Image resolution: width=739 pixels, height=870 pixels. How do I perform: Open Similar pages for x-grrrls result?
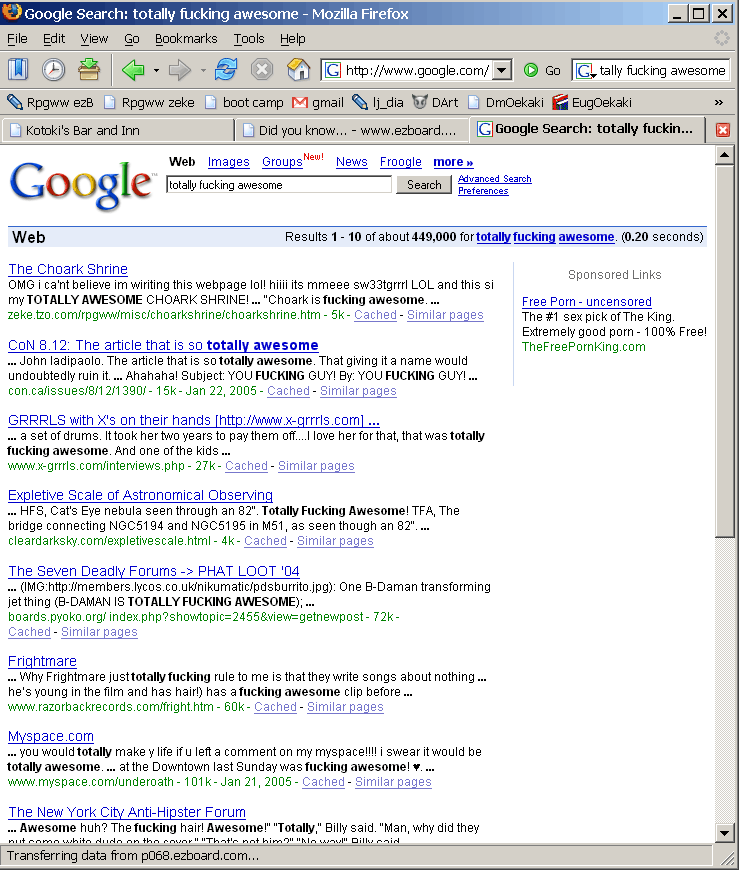316,466
